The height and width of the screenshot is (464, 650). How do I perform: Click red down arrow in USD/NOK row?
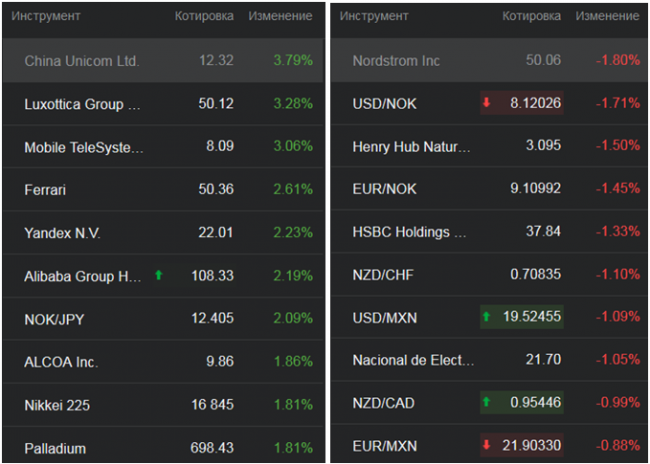coord(487,102)
